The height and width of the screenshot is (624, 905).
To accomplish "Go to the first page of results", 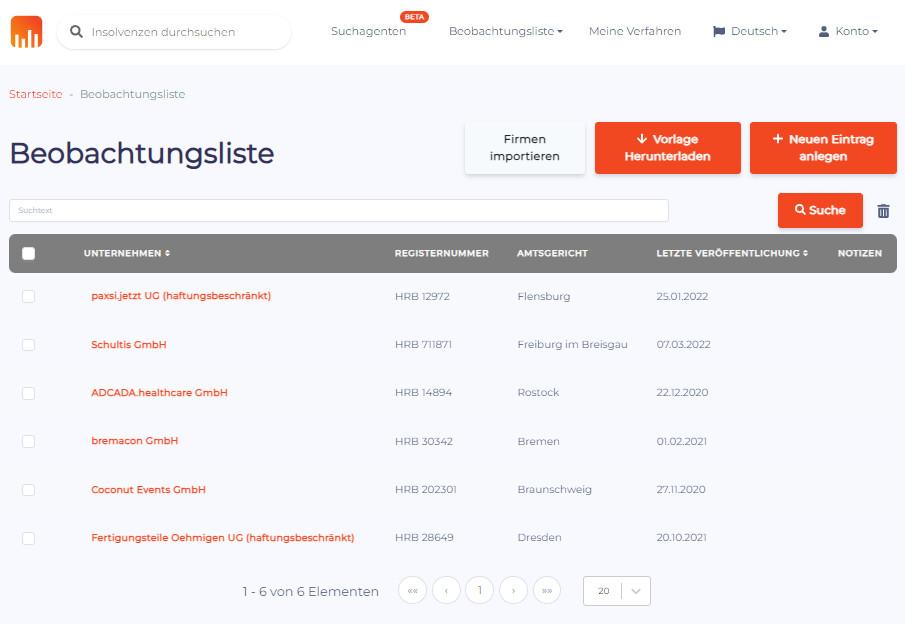I will (412, 591).
